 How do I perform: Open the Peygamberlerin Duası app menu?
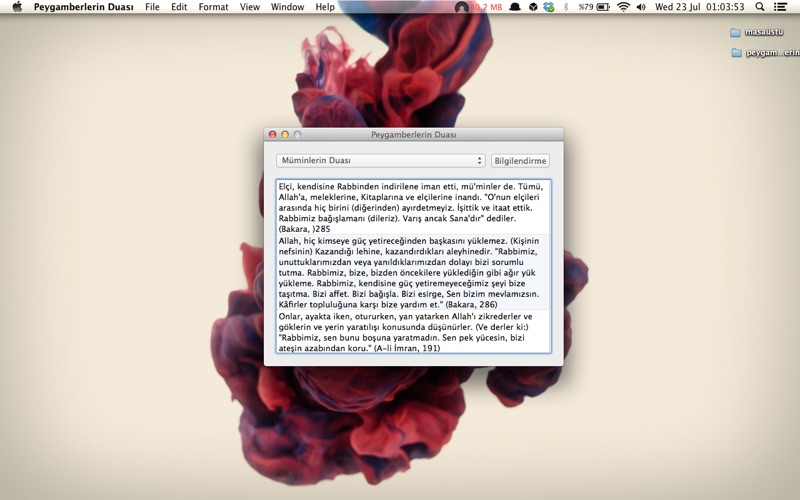coord(84,7)
